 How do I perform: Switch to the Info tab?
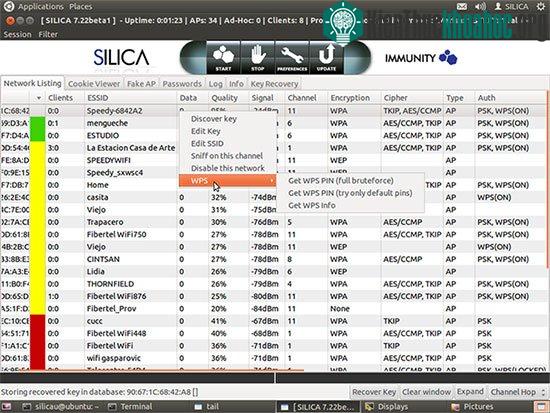236,84
